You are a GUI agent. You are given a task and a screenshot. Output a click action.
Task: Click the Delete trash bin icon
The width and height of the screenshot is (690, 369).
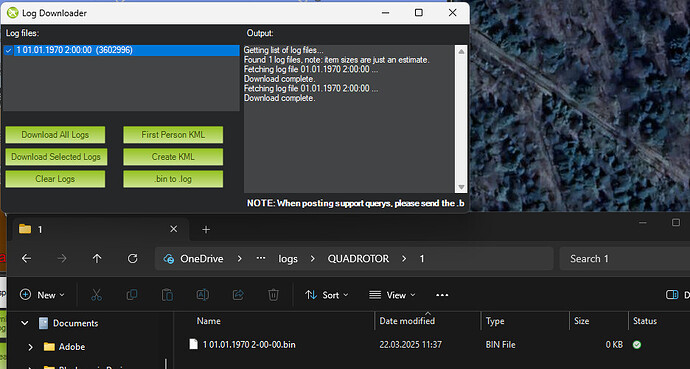click(x=273, y=295)
